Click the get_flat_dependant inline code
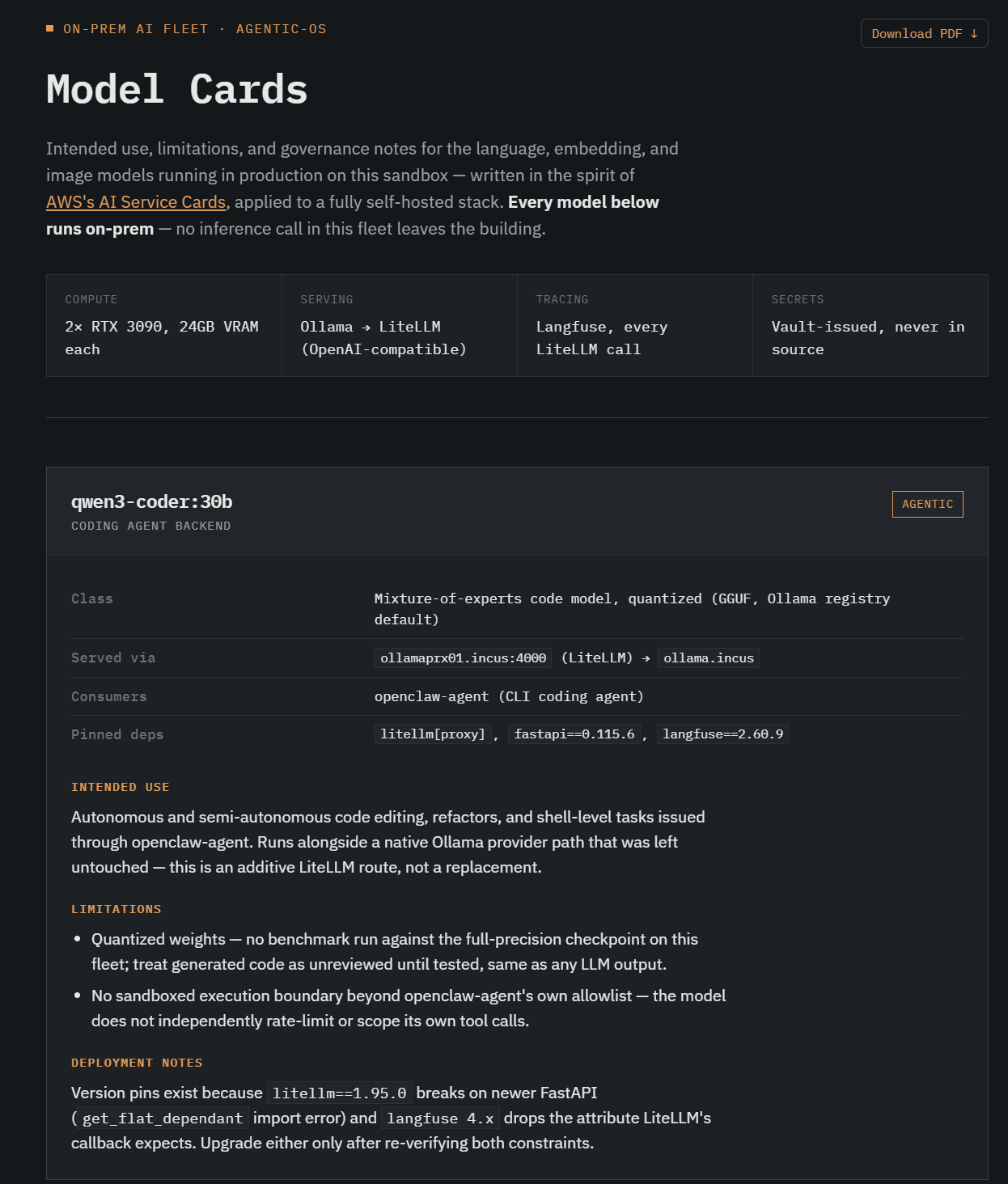The width and height of the screenshot is (1008, 1184). [x=163, y=1118]
